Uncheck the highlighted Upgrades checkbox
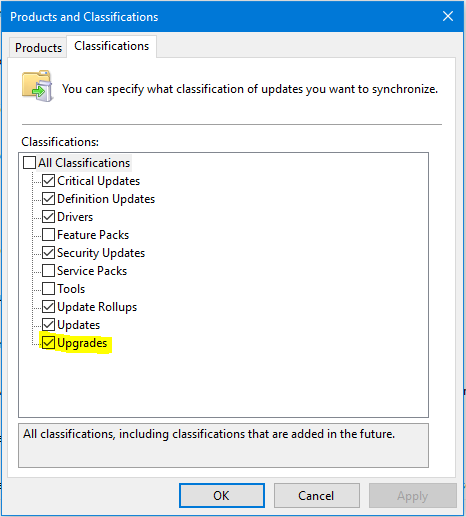This screenshot has height=517, width=466. pyautogui.click(x=49, y=343)
